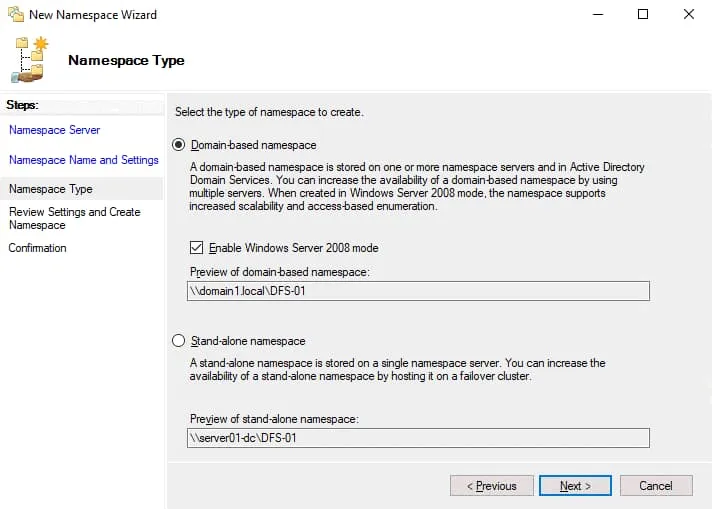712x509 pixels.
Task: Select the Namespace Type step in sidebar
Action: click(50, 189)
